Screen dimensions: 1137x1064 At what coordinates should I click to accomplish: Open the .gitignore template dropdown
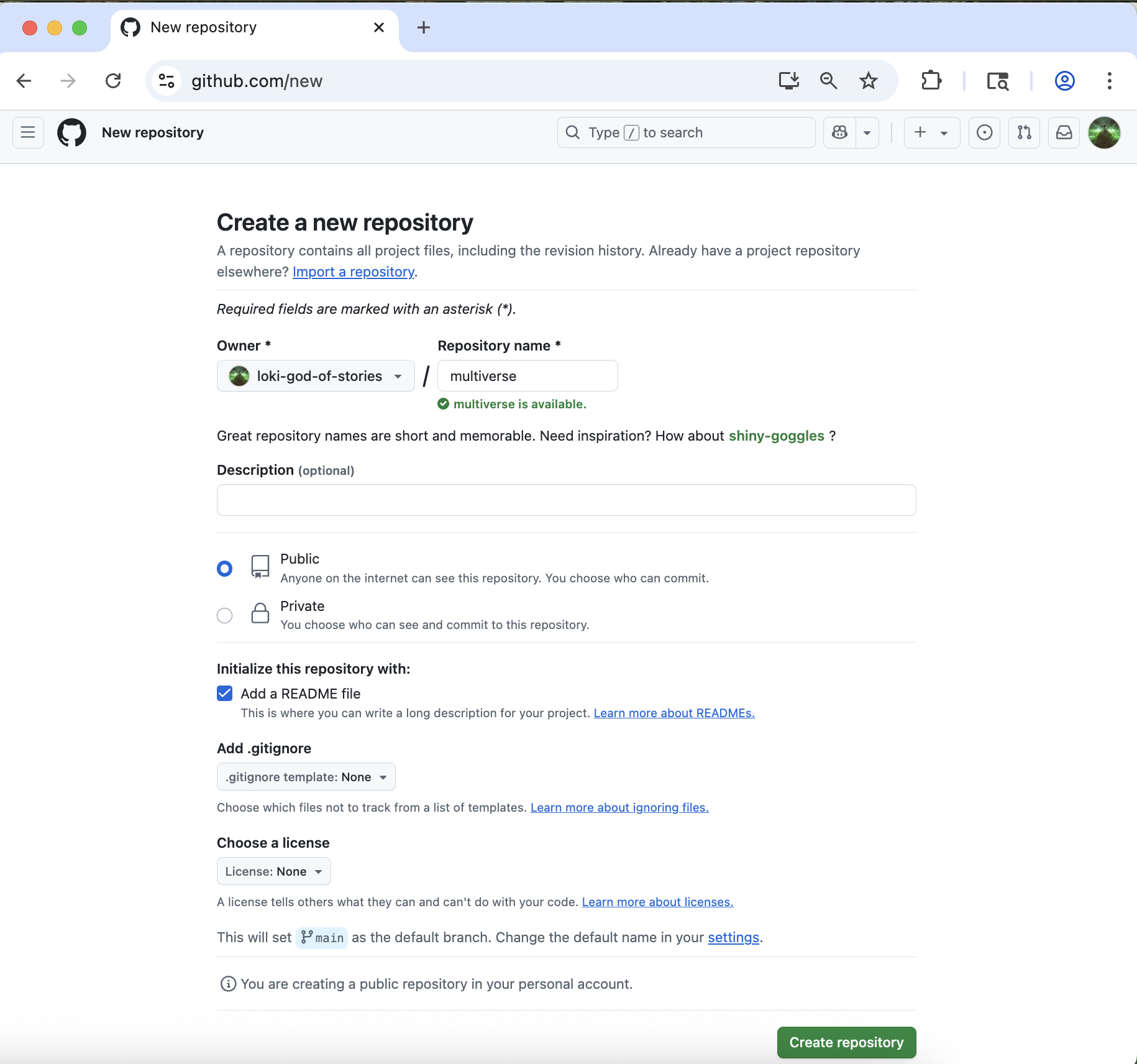tap(306, 777)
